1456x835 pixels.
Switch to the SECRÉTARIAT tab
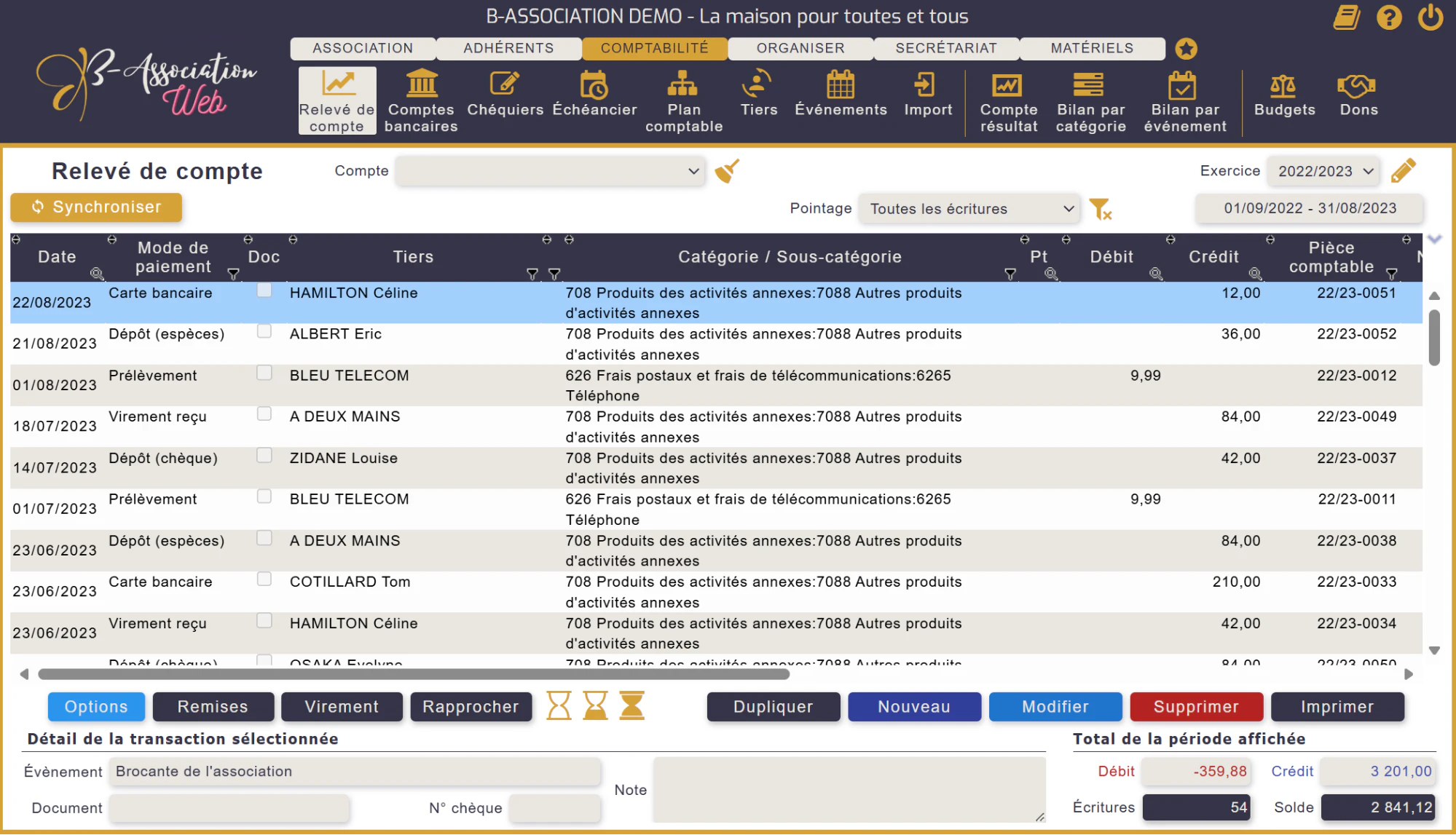pyautogui.click(x=946, y=48)
